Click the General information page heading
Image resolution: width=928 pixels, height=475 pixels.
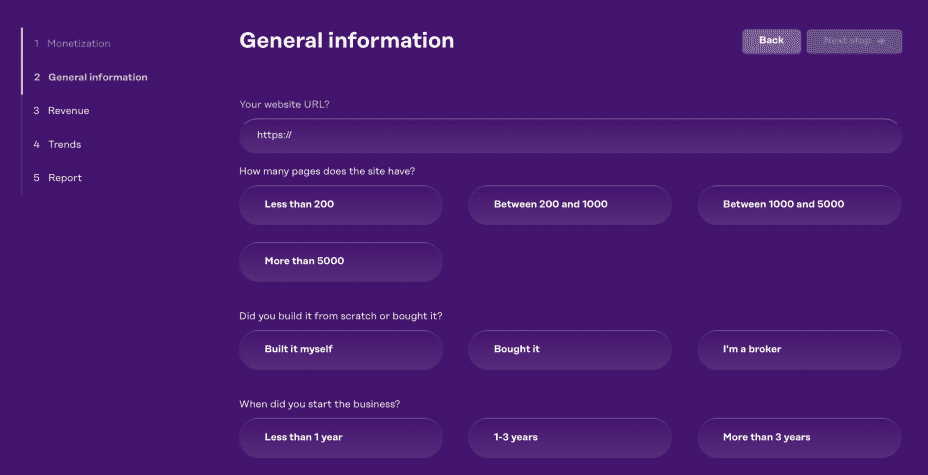(346, 41)
